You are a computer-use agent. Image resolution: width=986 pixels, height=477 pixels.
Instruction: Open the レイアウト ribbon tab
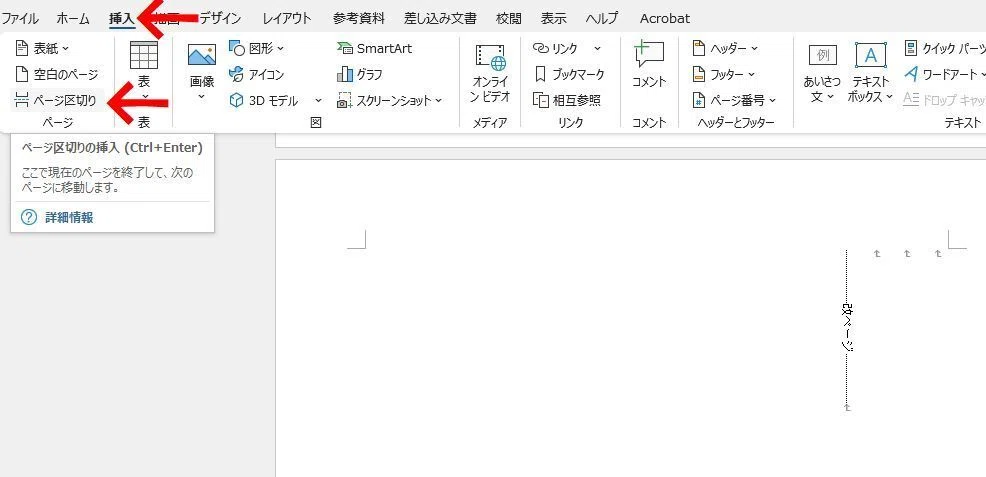coord(287,18)
